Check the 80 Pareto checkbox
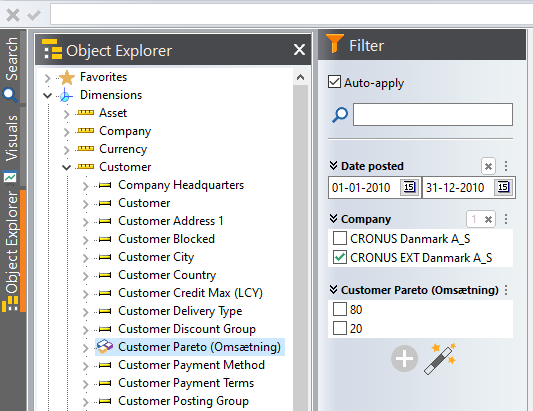 [340, 309]
